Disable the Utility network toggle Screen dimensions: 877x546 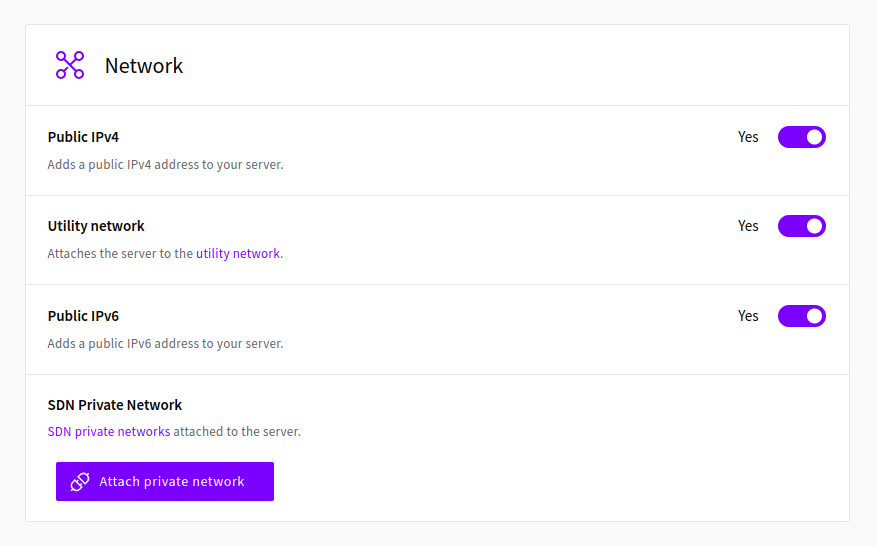(801, 226)
